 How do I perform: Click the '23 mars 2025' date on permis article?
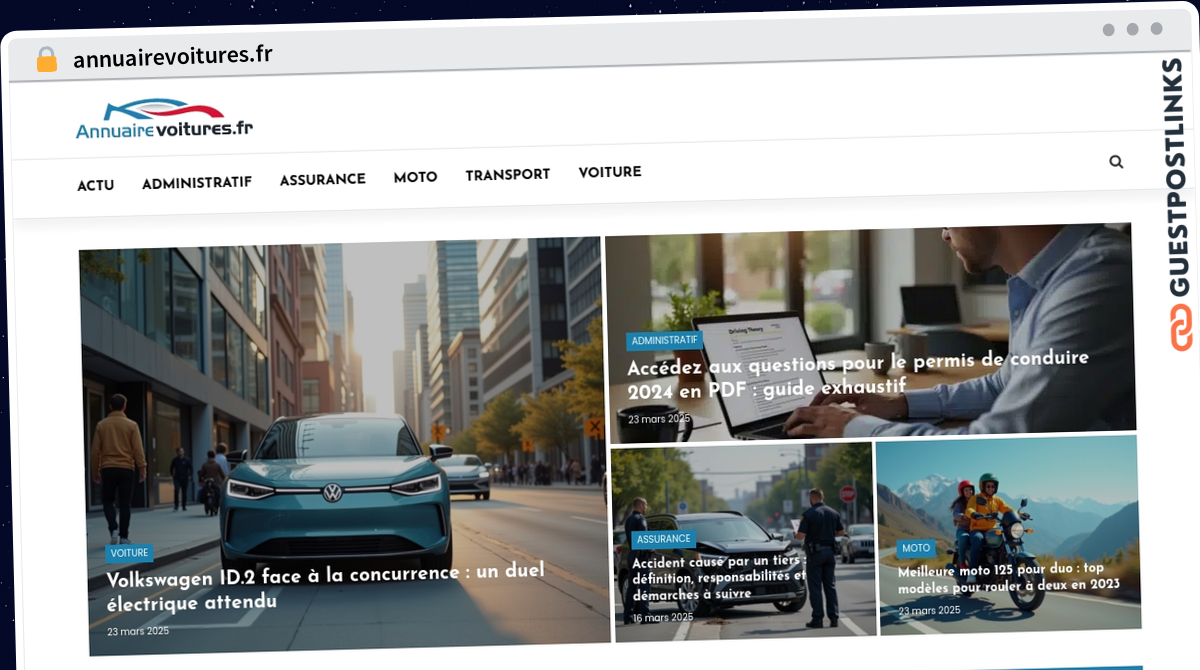point(660,419)
